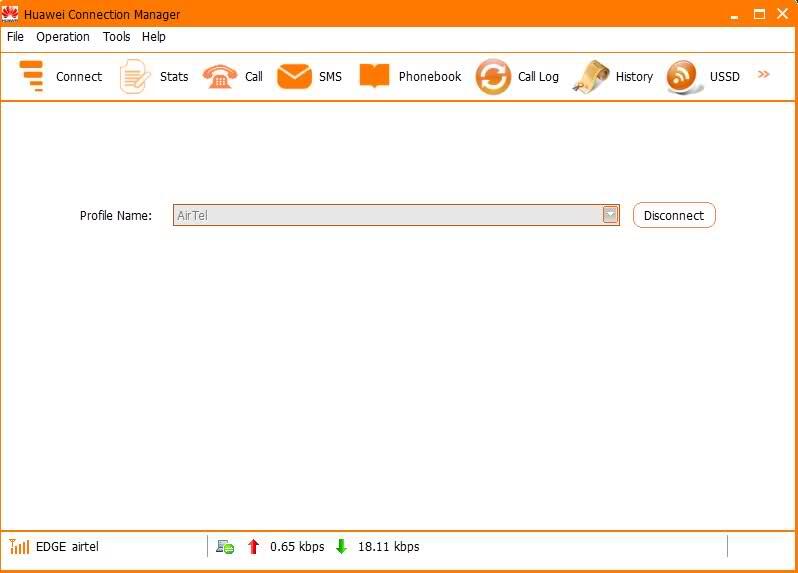Expand the Profile Name dropdown arrow

coord(610,215)
